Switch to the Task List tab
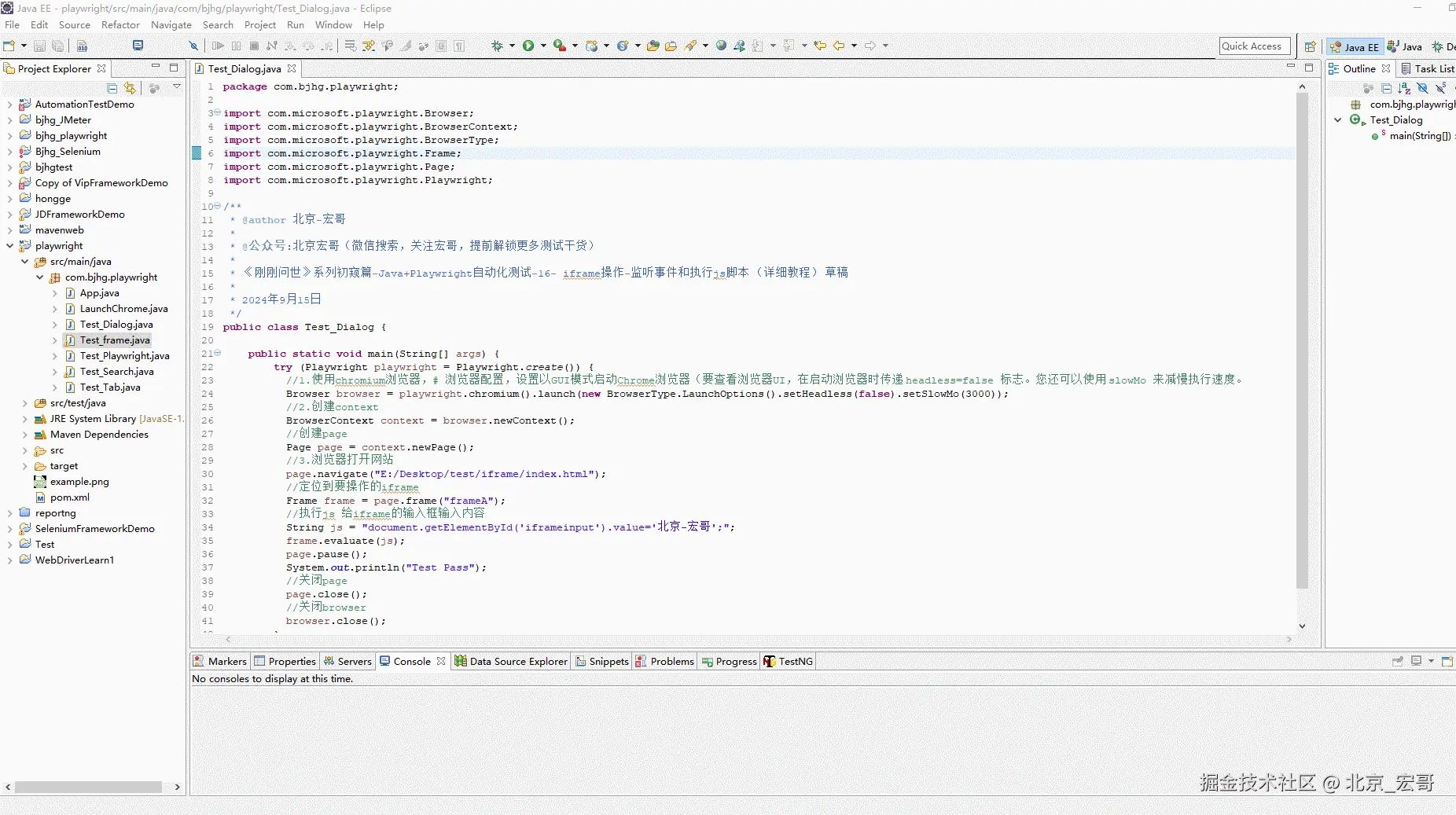1456x815 pixels. click(1428, 69)
